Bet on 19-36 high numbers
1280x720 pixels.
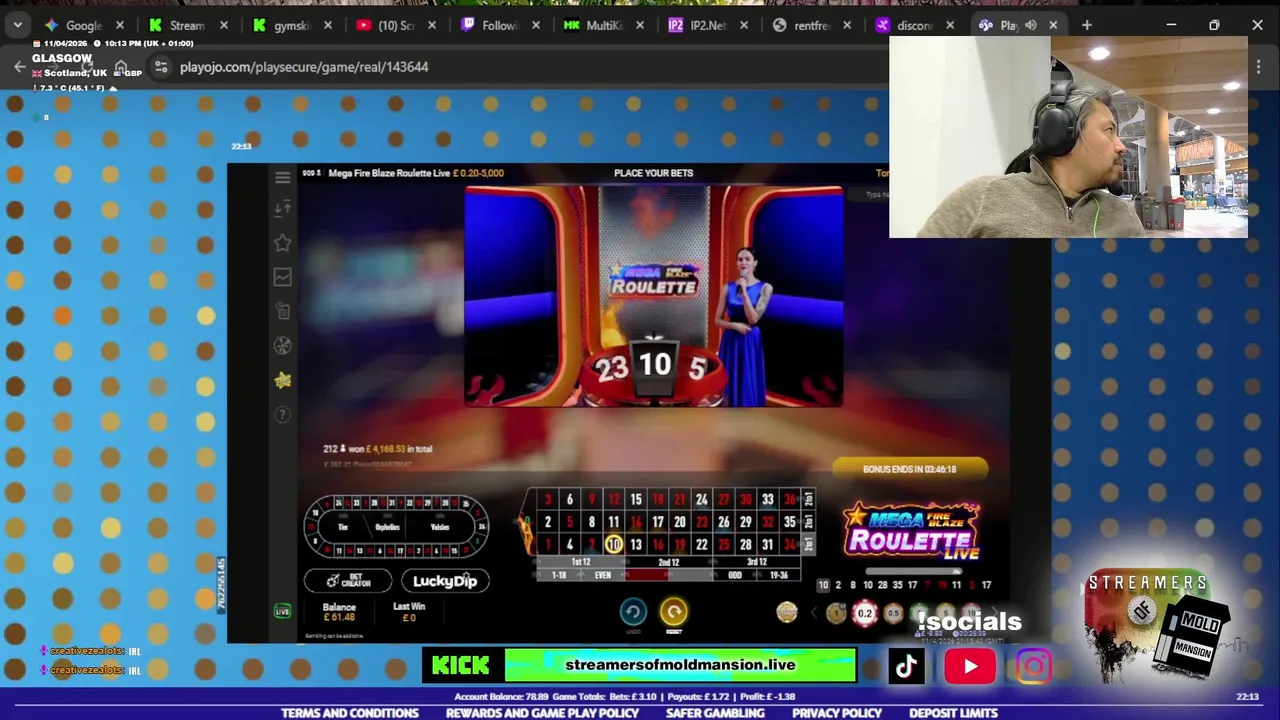click(x=779, y=575)
